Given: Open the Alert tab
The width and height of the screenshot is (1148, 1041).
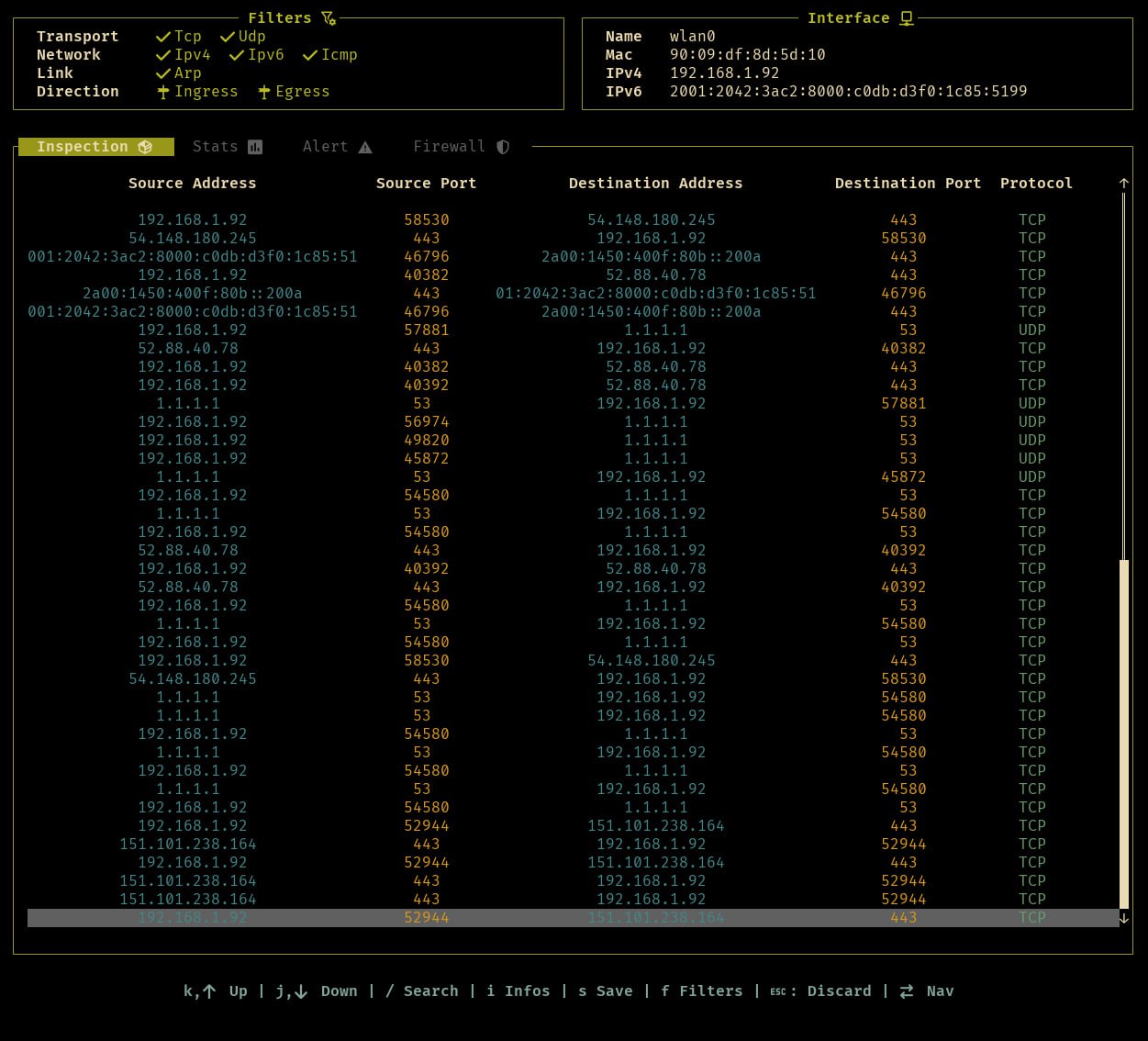Looking at the screenshot, I should (x=338, y=147).
